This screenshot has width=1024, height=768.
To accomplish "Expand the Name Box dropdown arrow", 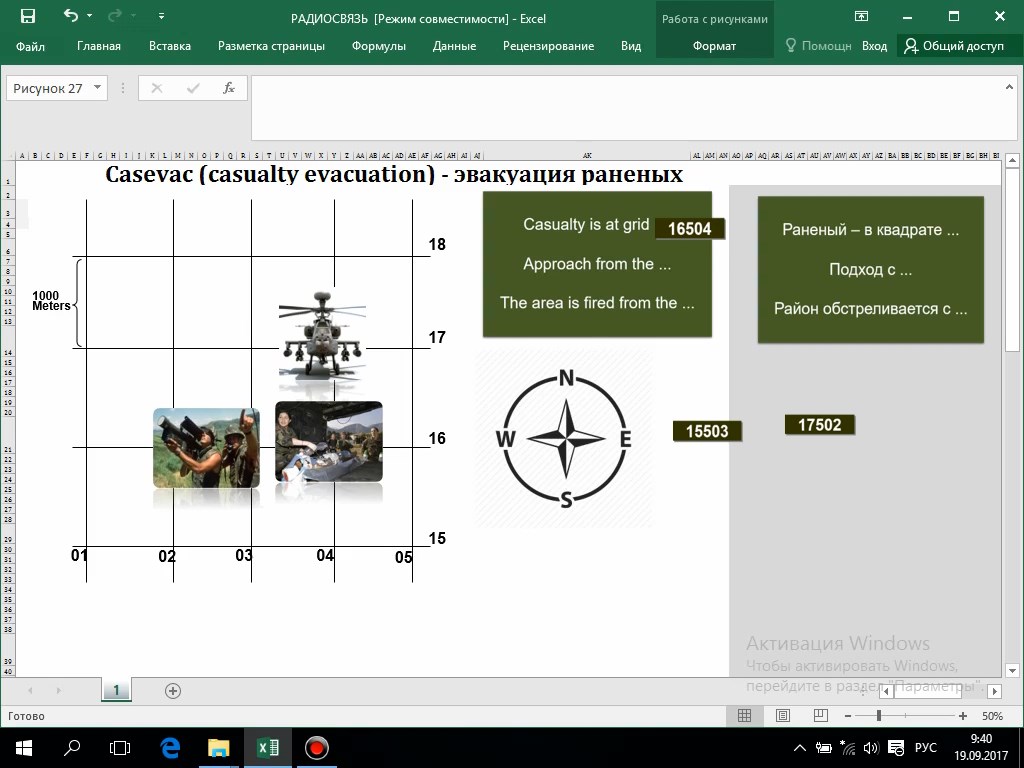I will pyautogui.click(x=97, y=88).
